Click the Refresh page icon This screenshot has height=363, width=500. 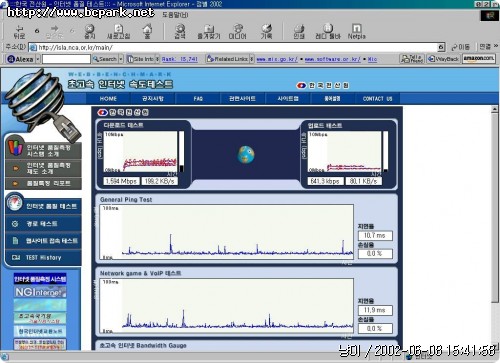(x=118, y=32)
